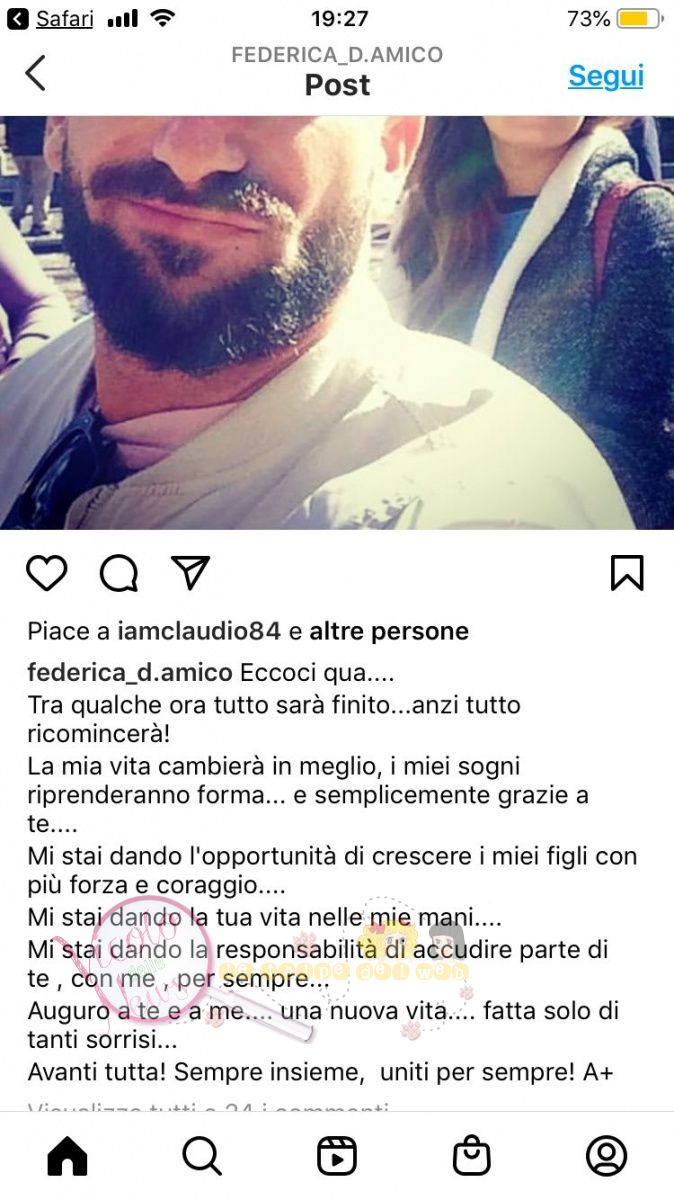This screenshot has height=1200, width=674.
Task: Open Reels tab in bottom bar
Action: (x=337, y=1156)
